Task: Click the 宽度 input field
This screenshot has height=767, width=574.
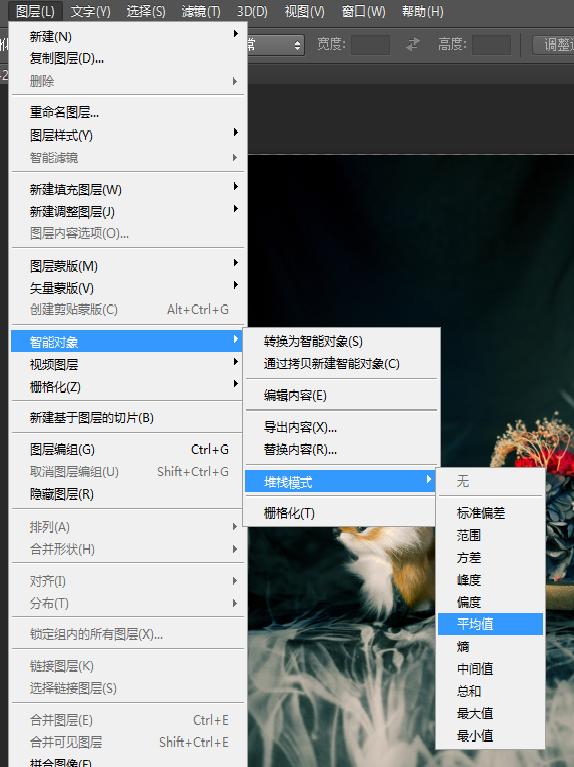Action: [x=370, y=45]
